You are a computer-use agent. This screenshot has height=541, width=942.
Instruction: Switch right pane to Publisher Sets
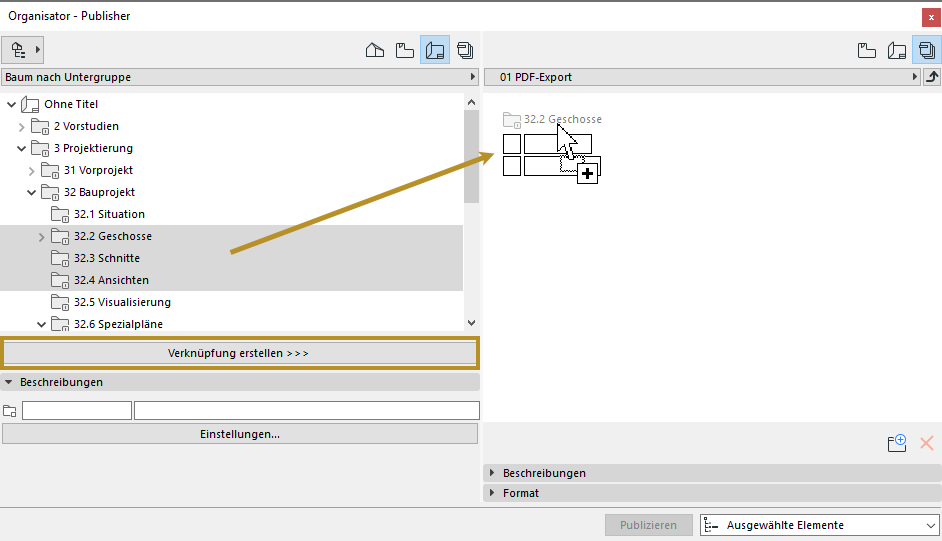927,50
